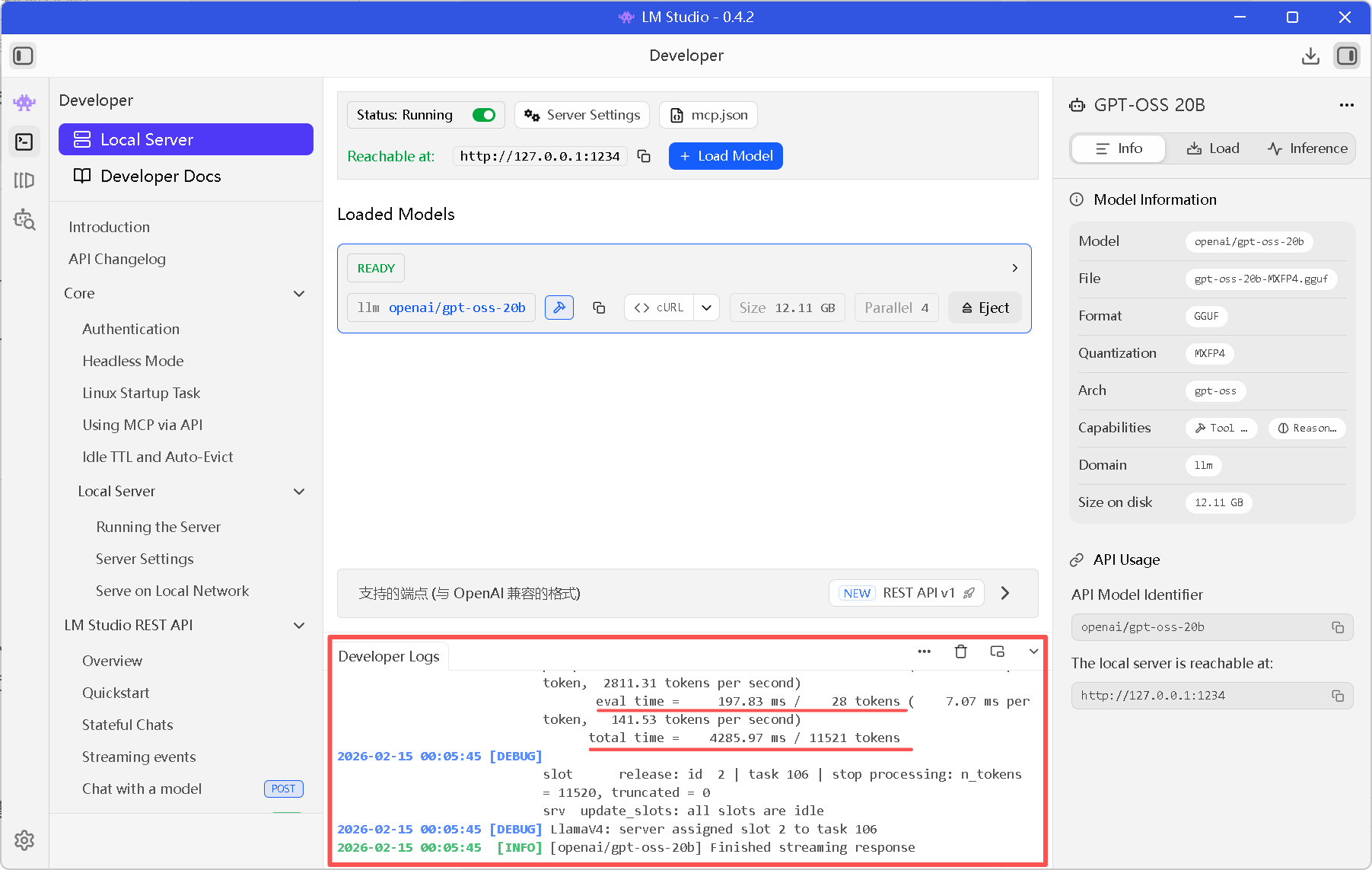Collapse the Developer Logs panel chevron
The width and height of the screenshot is (1372, 870).
pyautogui.click(x=1033, y=652)
